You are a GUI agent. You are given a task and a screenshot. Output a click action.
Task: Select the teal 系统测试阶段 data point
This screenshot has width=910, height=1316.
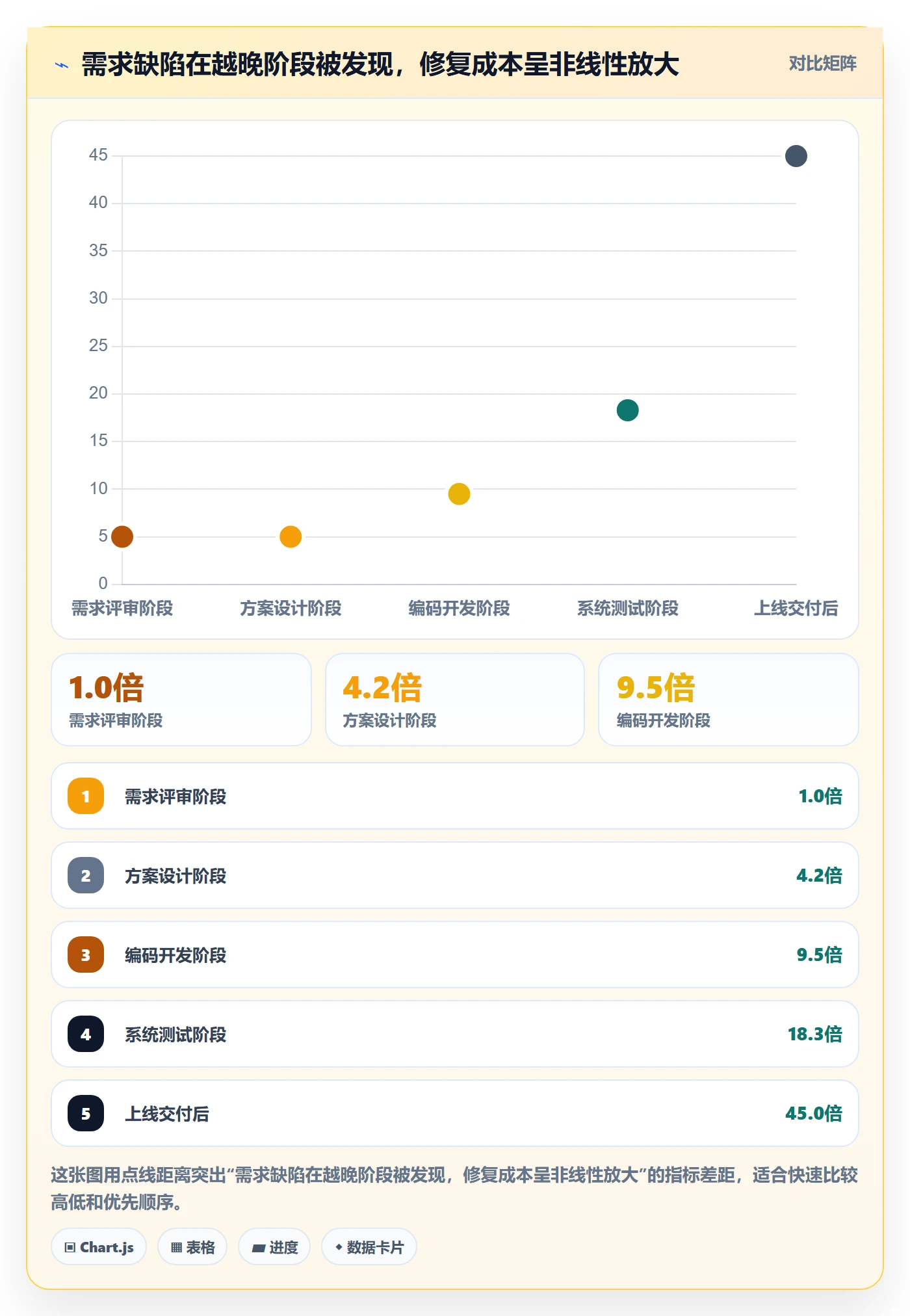(x=627, y=410)
